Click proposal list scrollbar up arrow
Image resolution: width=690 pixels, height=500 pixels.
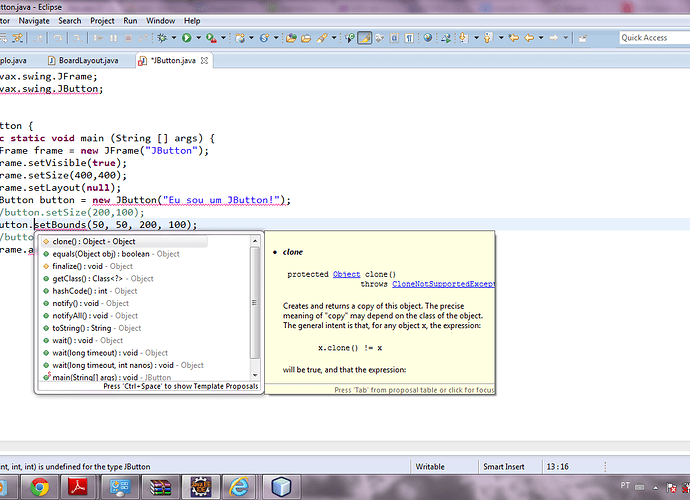coord(255,241)
